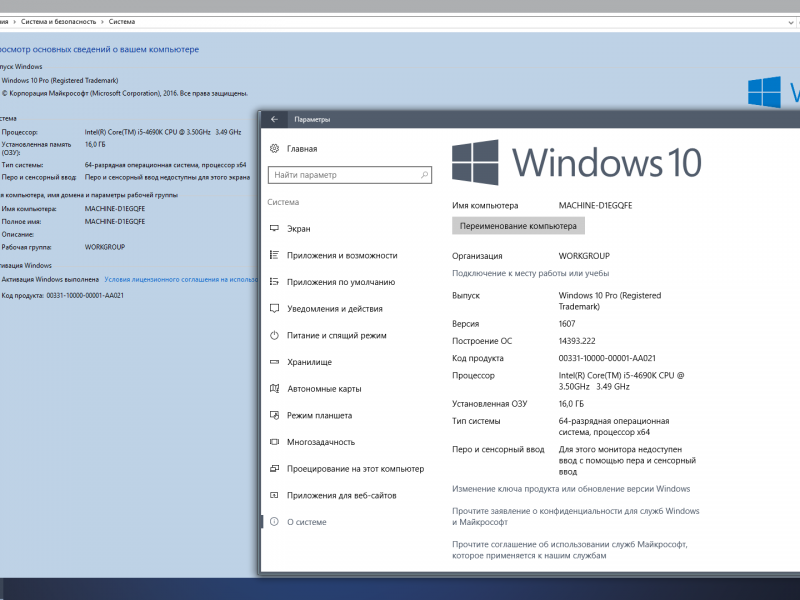The height and width of the screenshot is (600, 800).
Task: Select the Приложения для веб-сайтов icon
Action: click(274, 495)
